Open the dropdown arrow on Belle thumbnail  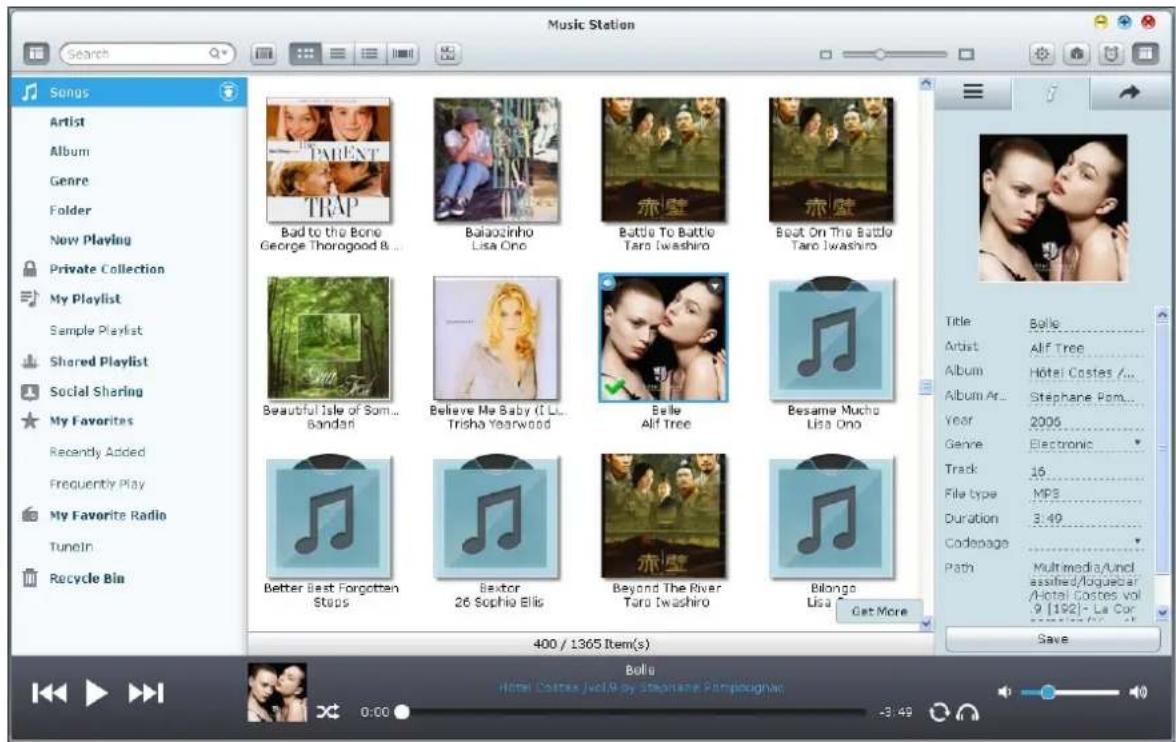pos(716,285)
